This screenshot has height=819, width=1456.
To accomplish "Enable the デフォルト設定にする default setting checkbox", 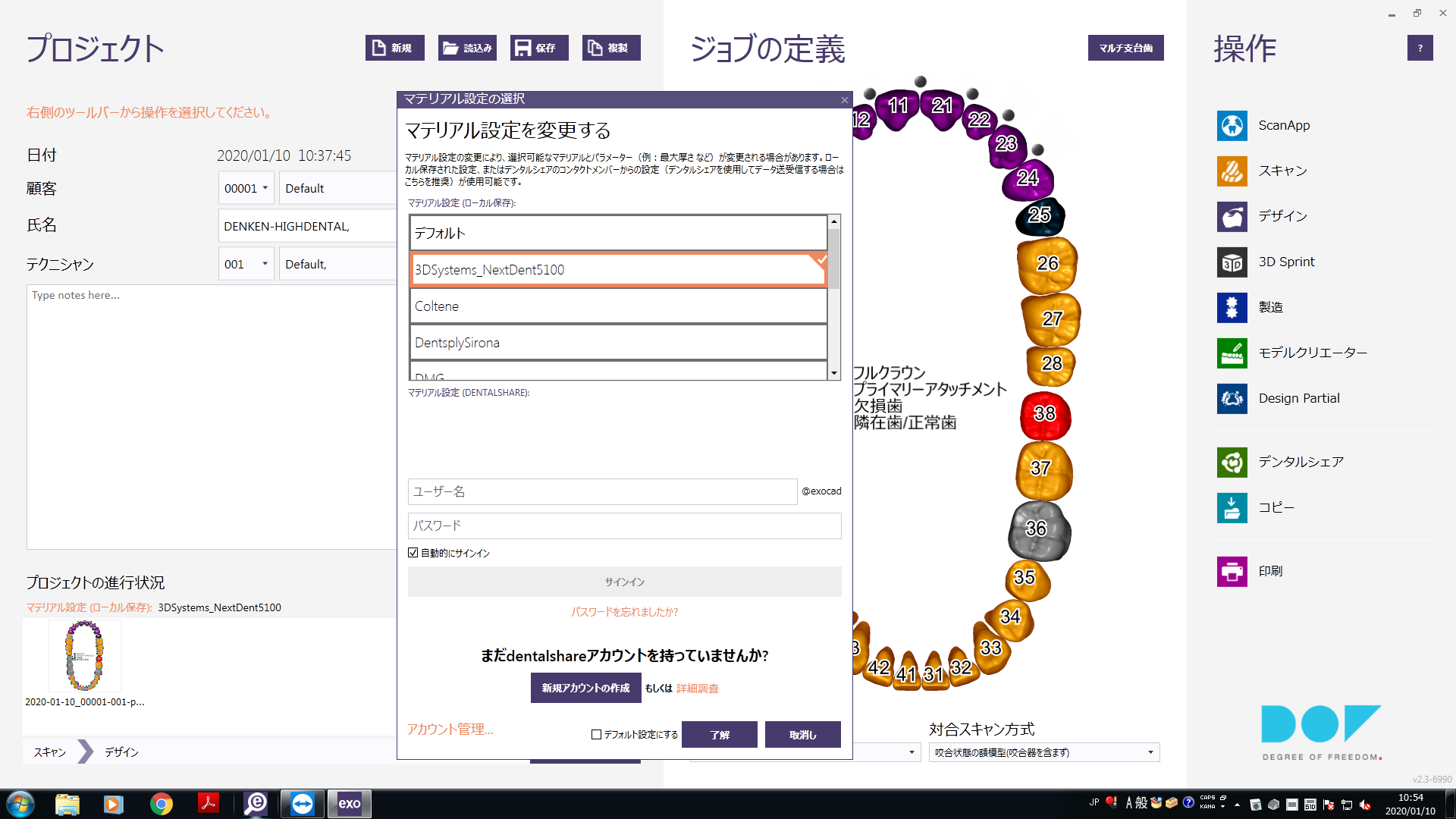I will 596,734.
